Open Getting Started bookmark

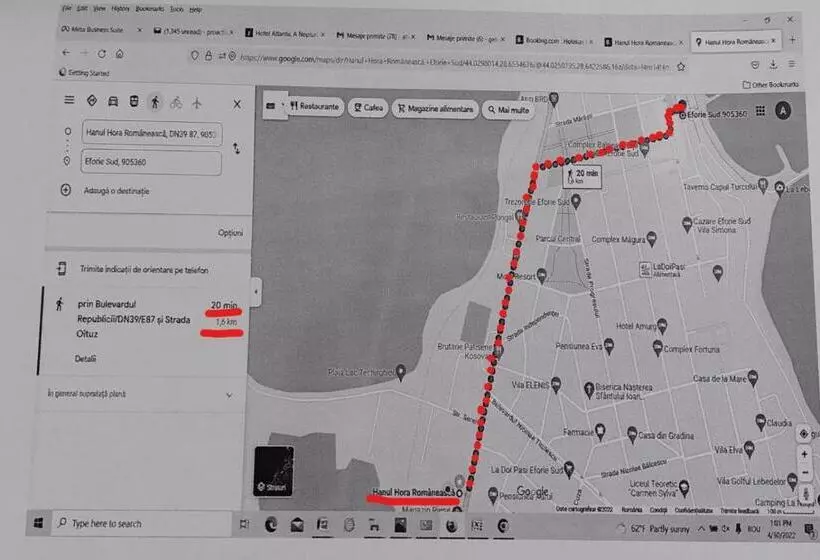tap(85, 73)
